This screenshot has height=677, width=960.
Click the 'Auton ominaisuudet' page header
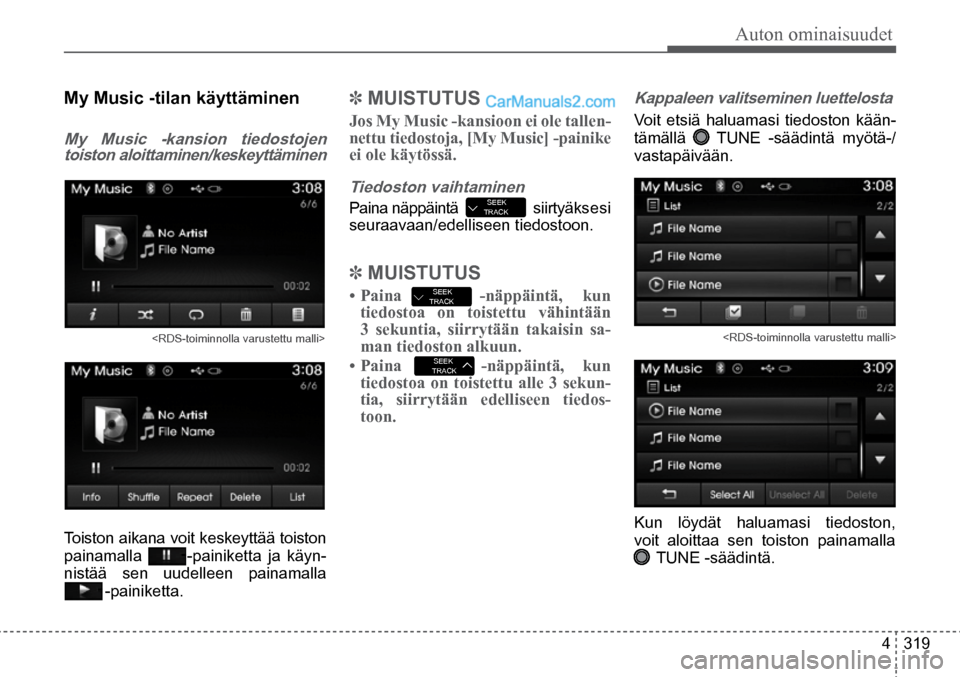pos(814,34)
